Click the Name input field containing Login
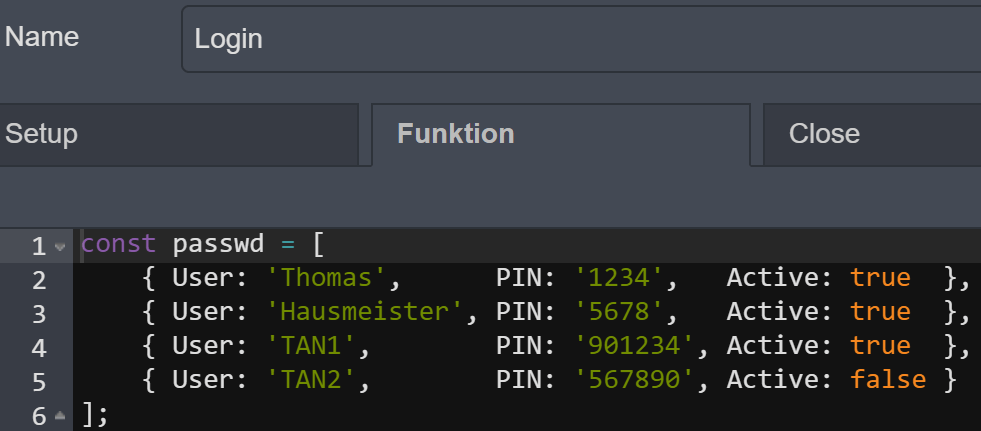 (580, 40)
